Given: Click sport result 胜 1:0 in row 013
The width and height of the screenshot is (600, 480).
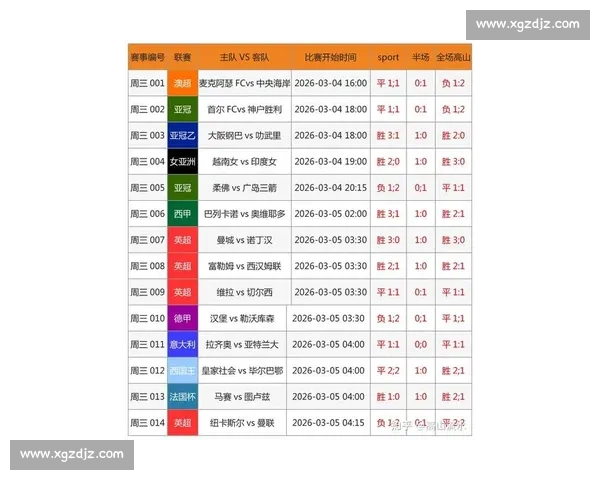Looking at the screenshot, I should 388,397.
